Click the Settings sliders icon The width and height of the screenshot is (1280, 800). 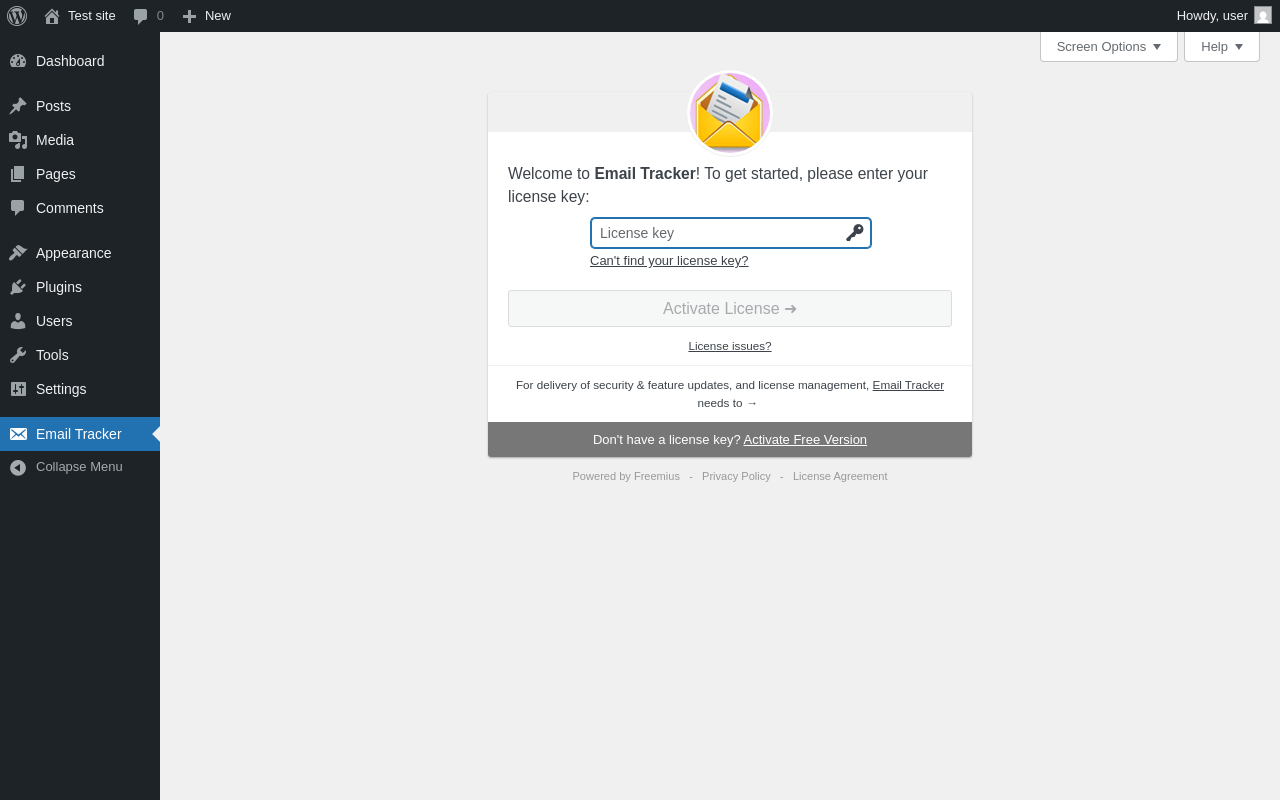[x=18, y=389]
